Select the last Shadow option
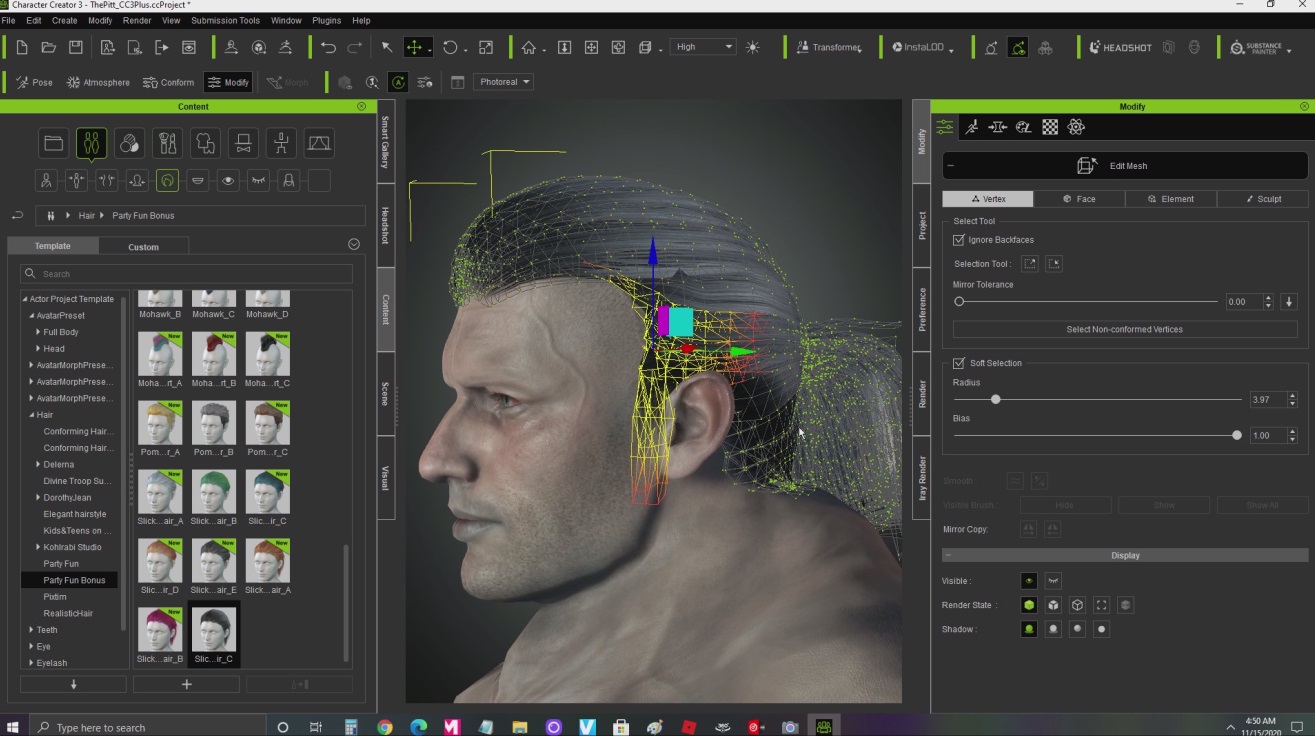This screenshot has width=1315, height=736. coord(1101,629)
